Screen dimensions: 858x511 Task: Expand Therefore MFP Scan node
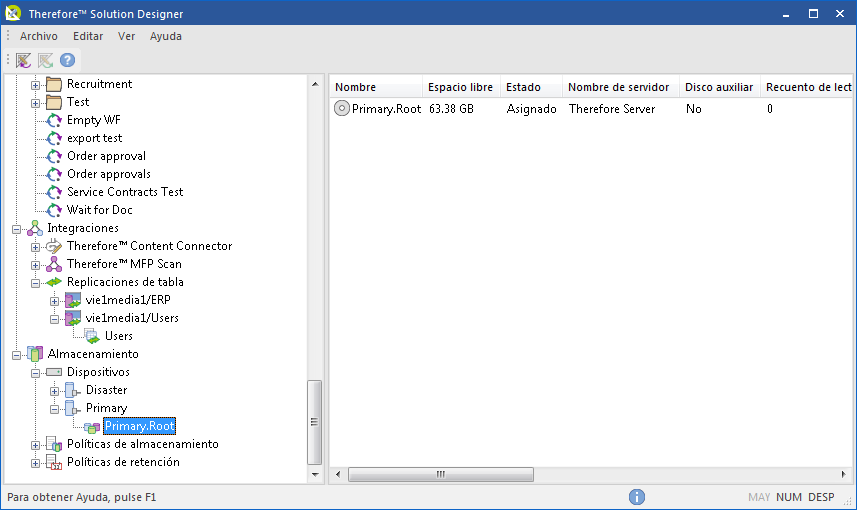(x=35, y=265)
